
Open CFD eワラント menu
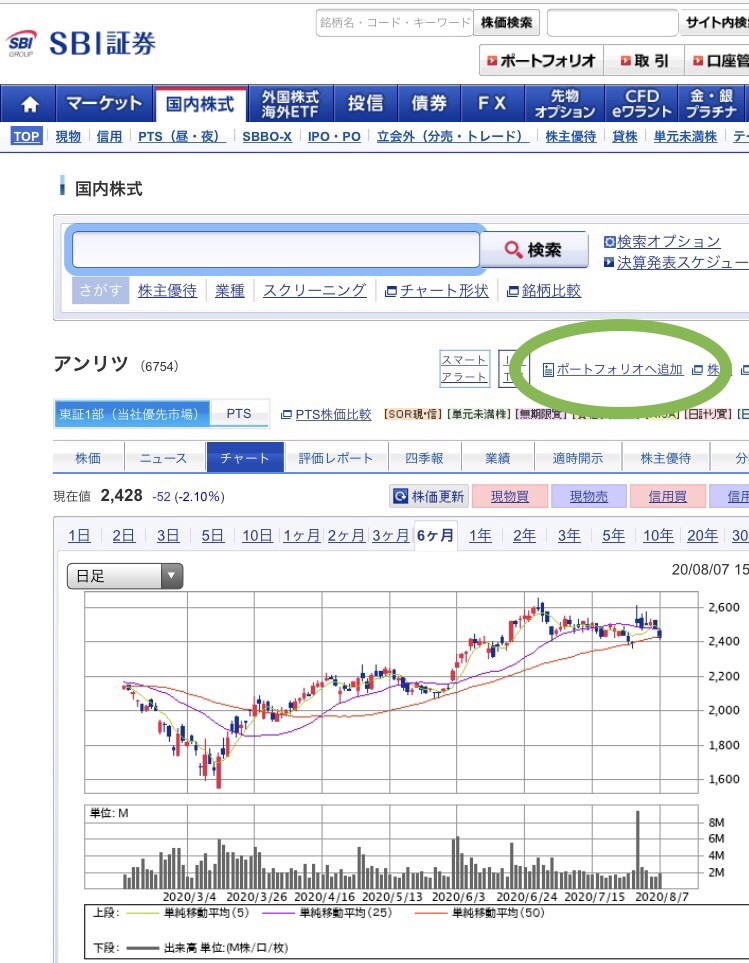click(x=642, y=104)
